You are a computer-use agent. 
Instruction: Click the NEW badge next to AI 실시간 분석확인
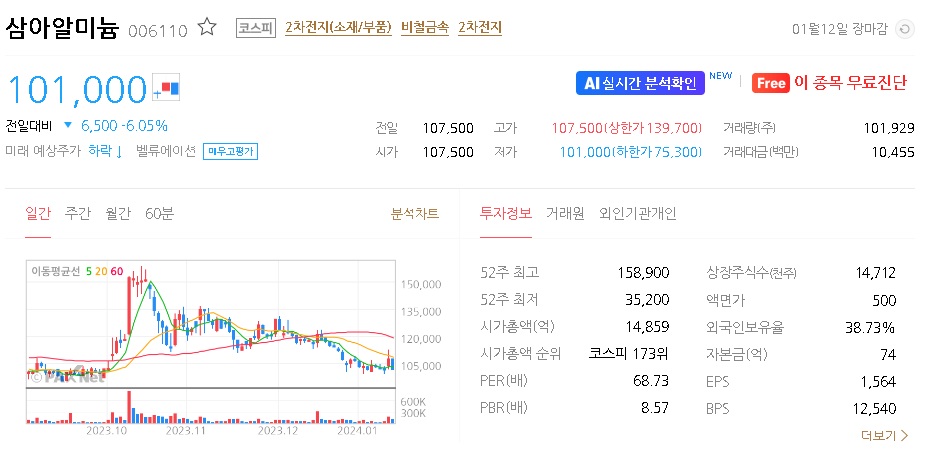[720, 76]
